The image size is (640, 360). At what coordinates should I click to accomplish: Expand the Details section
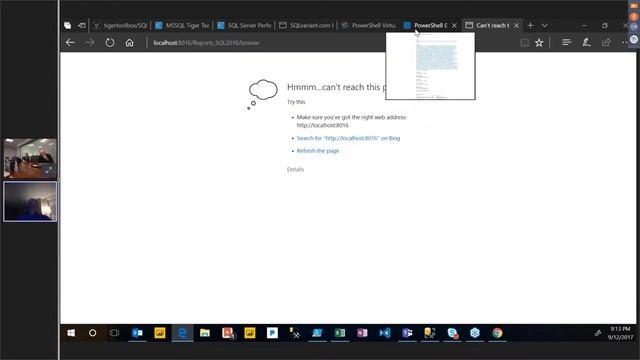[x=295, y=169]
